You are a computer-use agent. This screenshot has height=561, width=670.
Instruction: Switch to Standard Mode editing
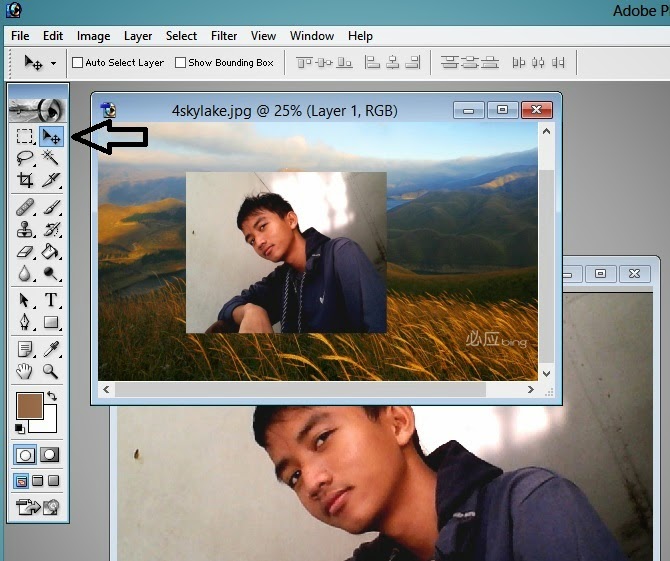click(25, 455)
